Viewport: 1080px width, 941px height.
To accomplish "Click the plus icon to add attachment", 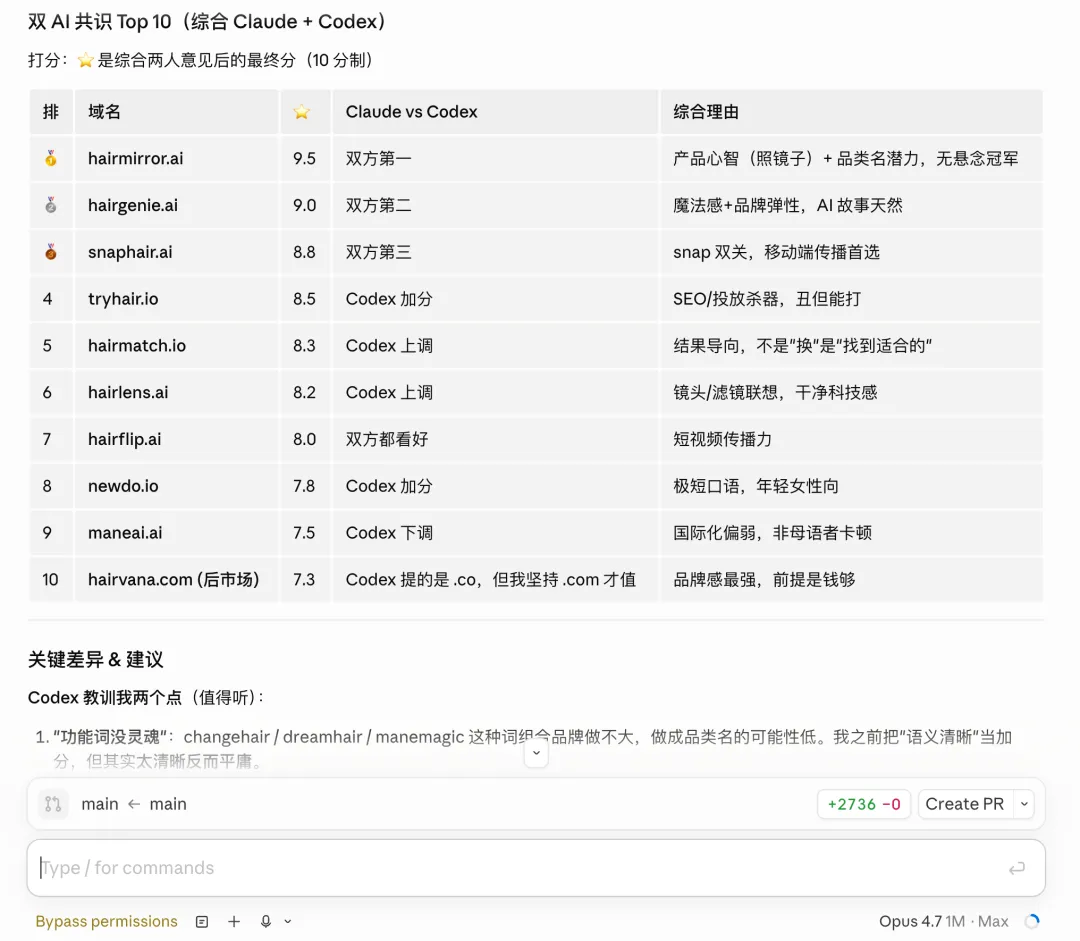I will pos(234,921).
